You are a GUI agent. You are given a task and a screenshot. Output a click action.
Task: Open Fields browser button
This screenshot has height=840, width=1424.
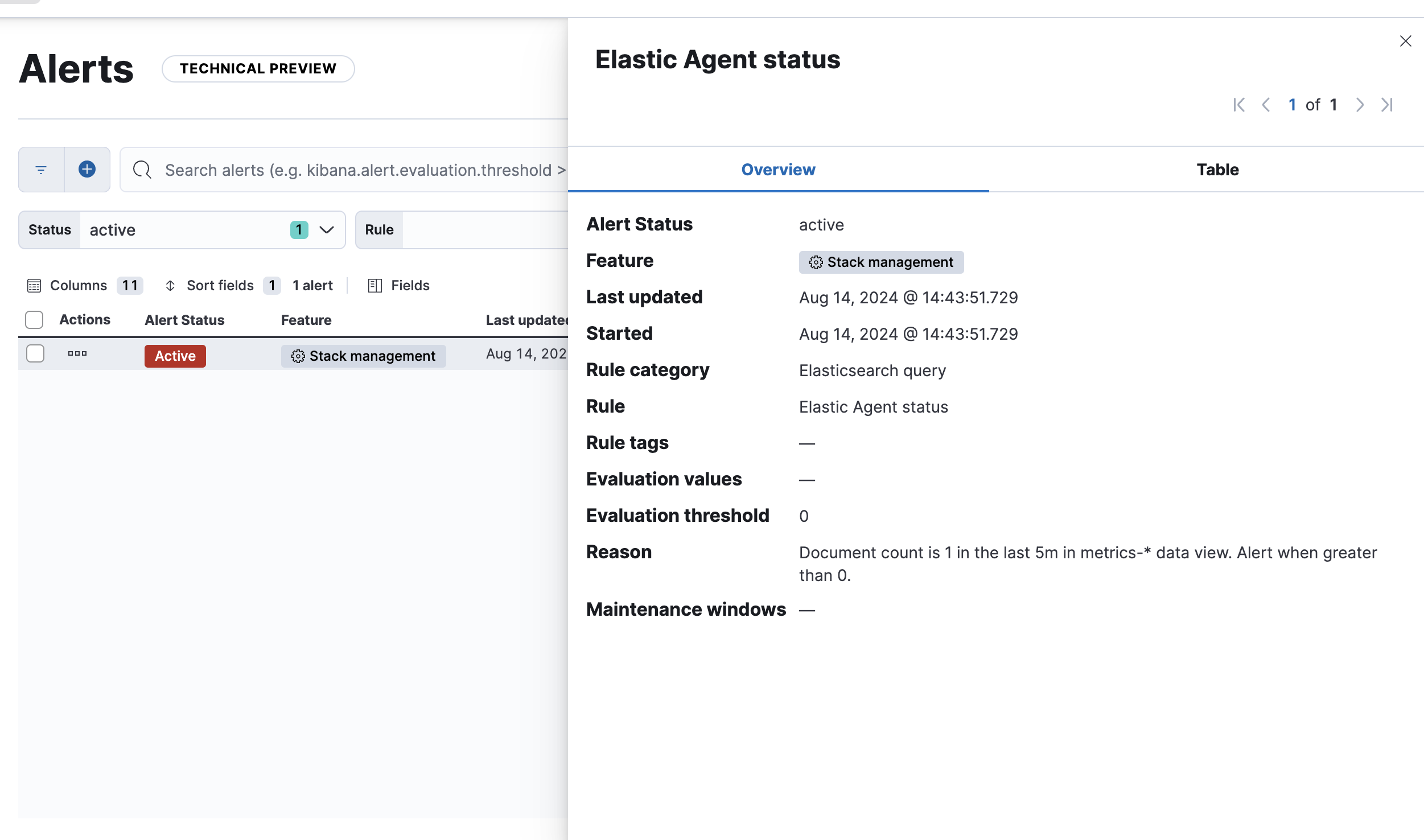coord(399,286)
